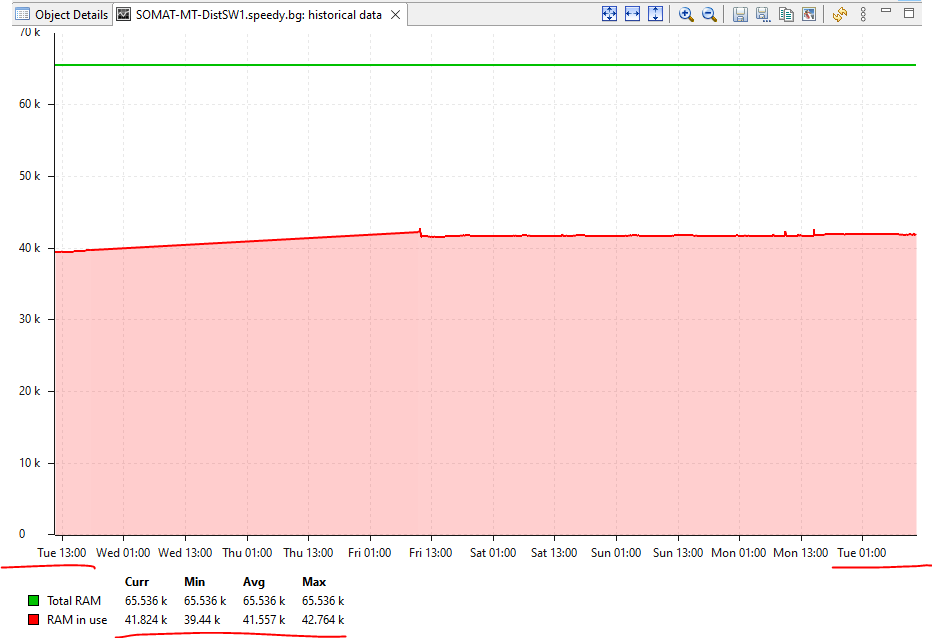This screenshot has width=932, height=638.
Task: Click the 30 k y-axis label
Action: (30, 319)
